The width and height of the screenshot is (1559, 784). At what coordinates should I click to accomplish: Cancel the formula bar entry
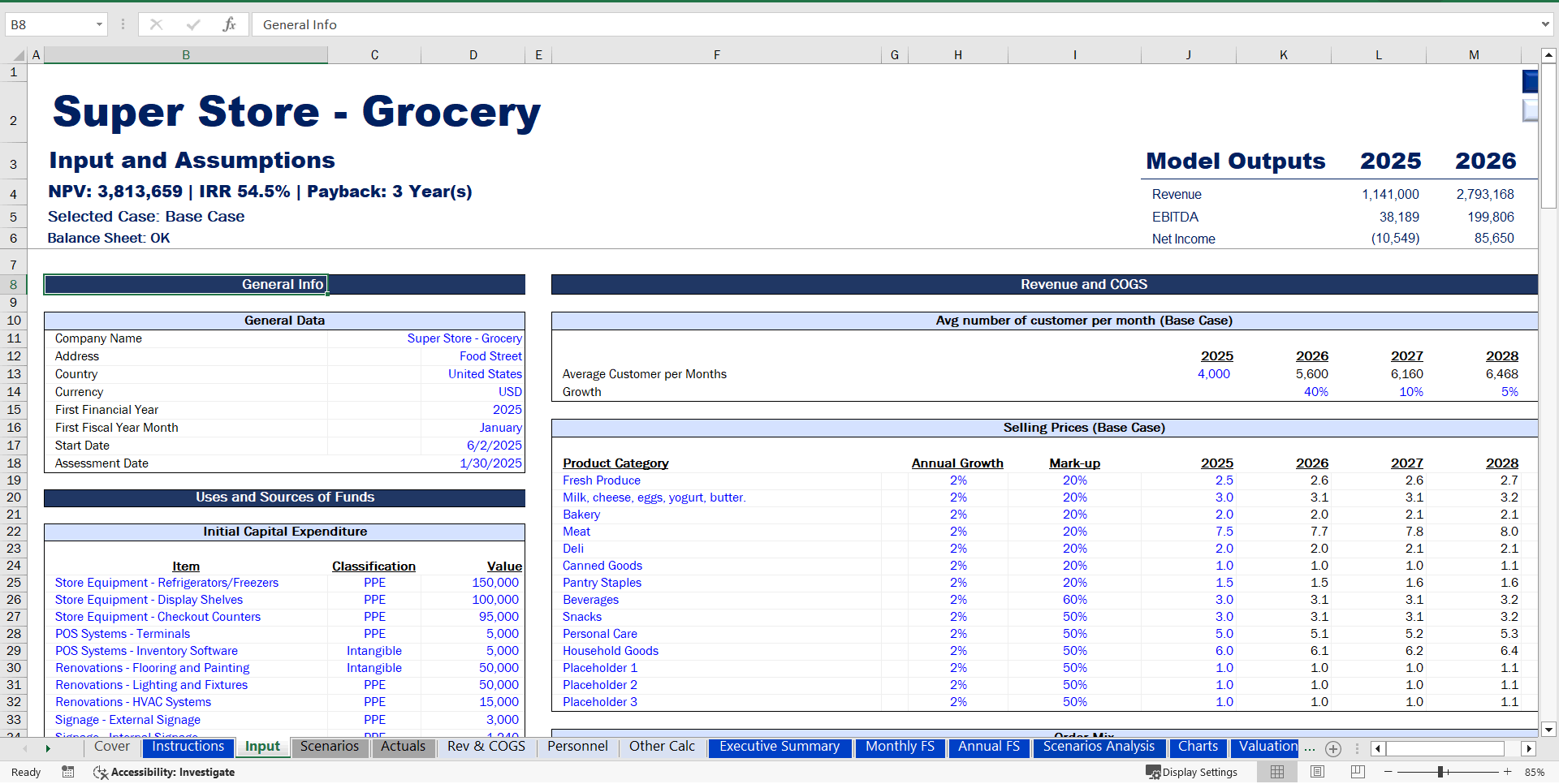(x=156, y=24)
